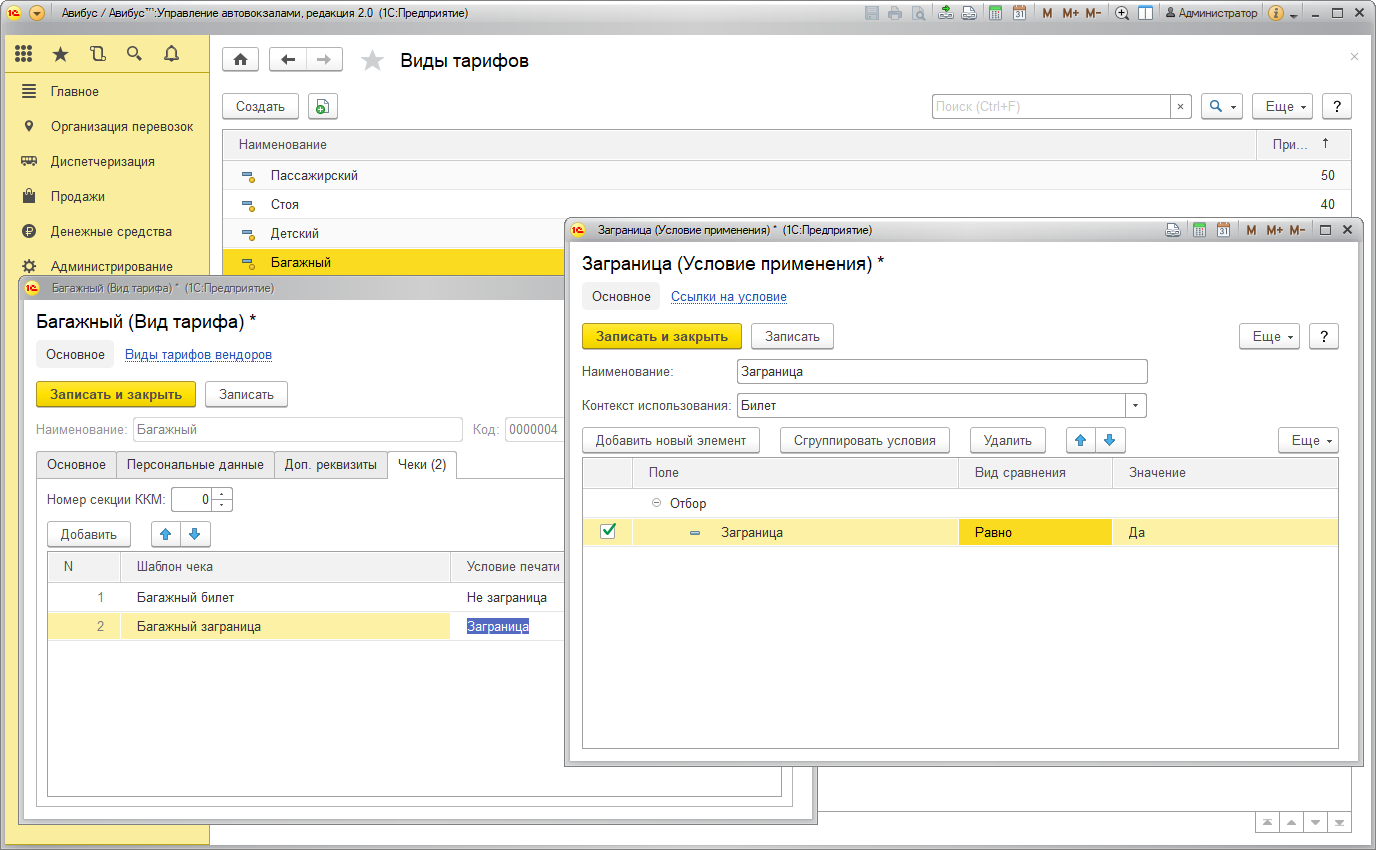Viewport: 1376px width, 850px height.
Task: Open the sections menu grid icon
Action: point(24,54)
